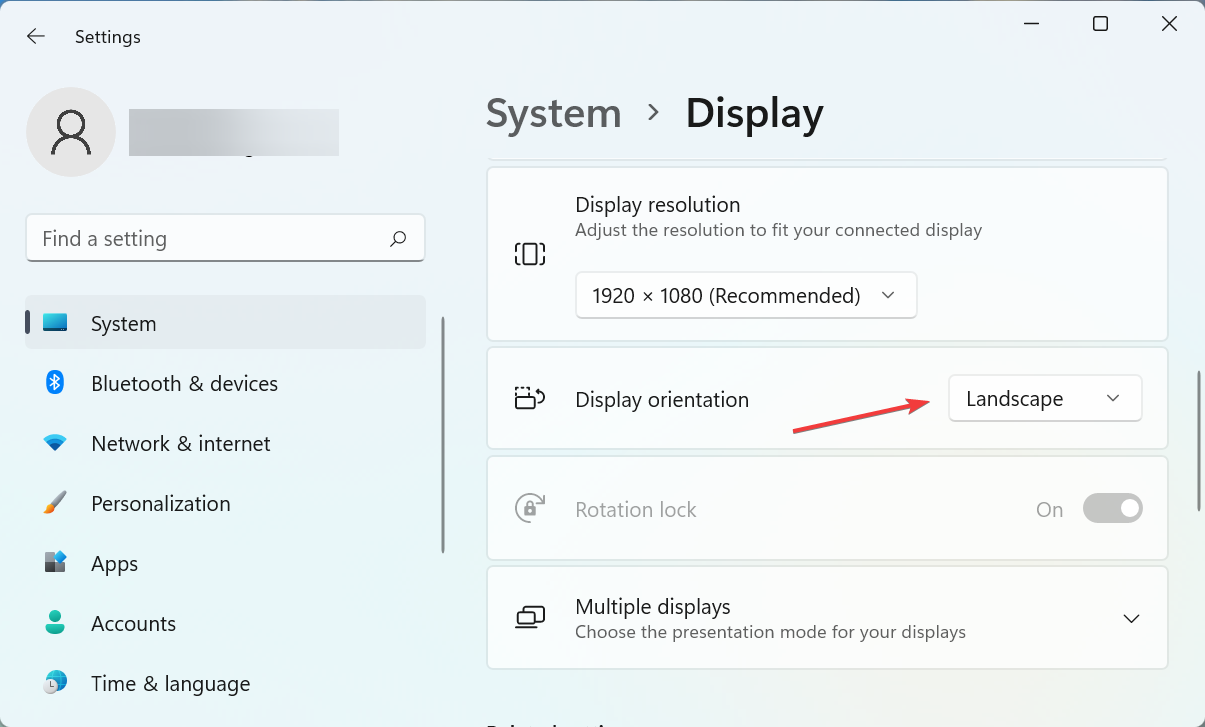Click the Apps icon in the sidebar
The width and height of the screenshot is (1205, 727).
[x=54, y=563]
